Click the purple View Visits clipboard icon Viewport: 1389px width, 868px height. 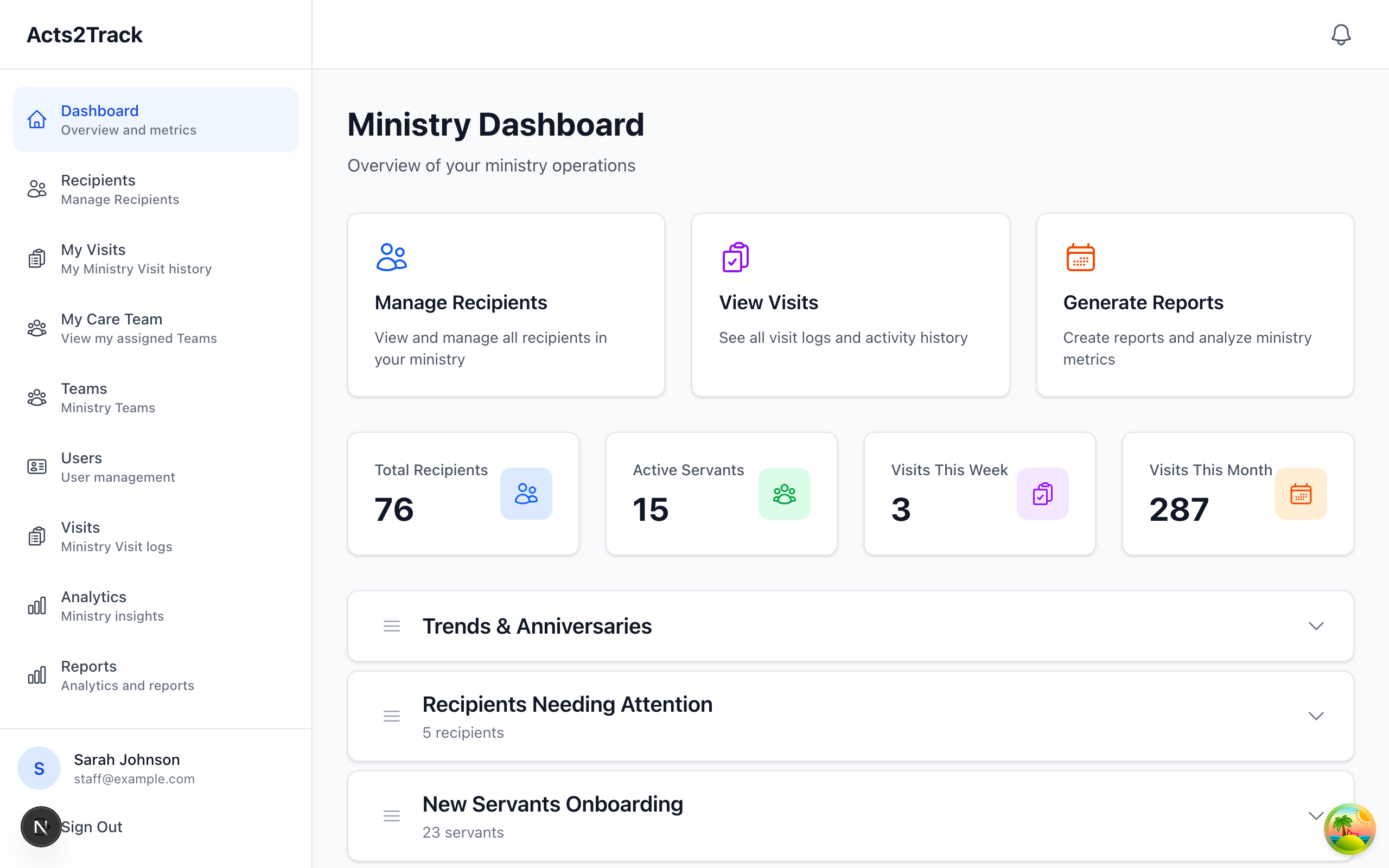click(x=735, y=257)
